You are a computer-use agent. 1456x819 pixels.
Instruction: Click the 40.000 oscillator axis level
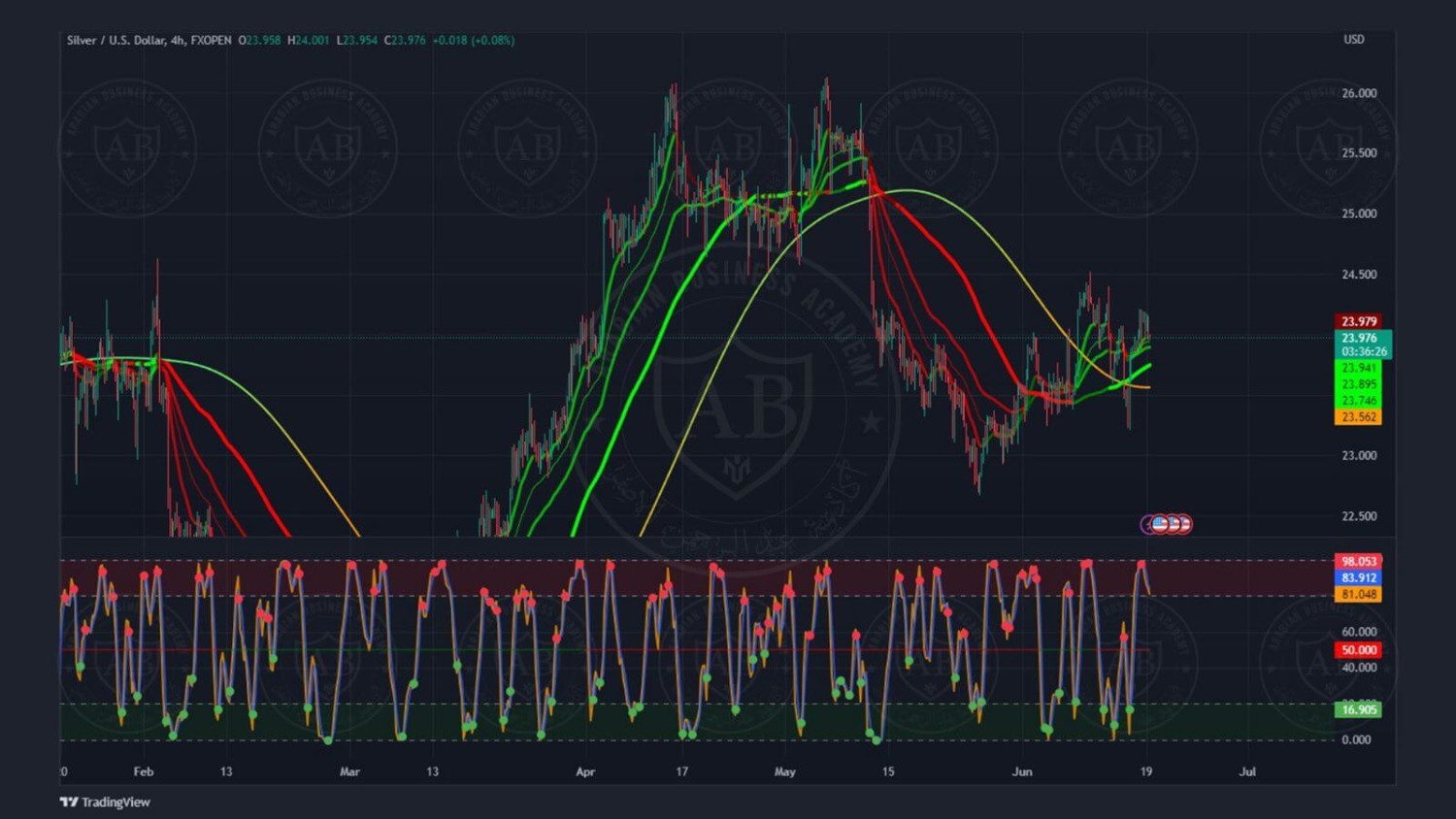(x=1359, y=668)
